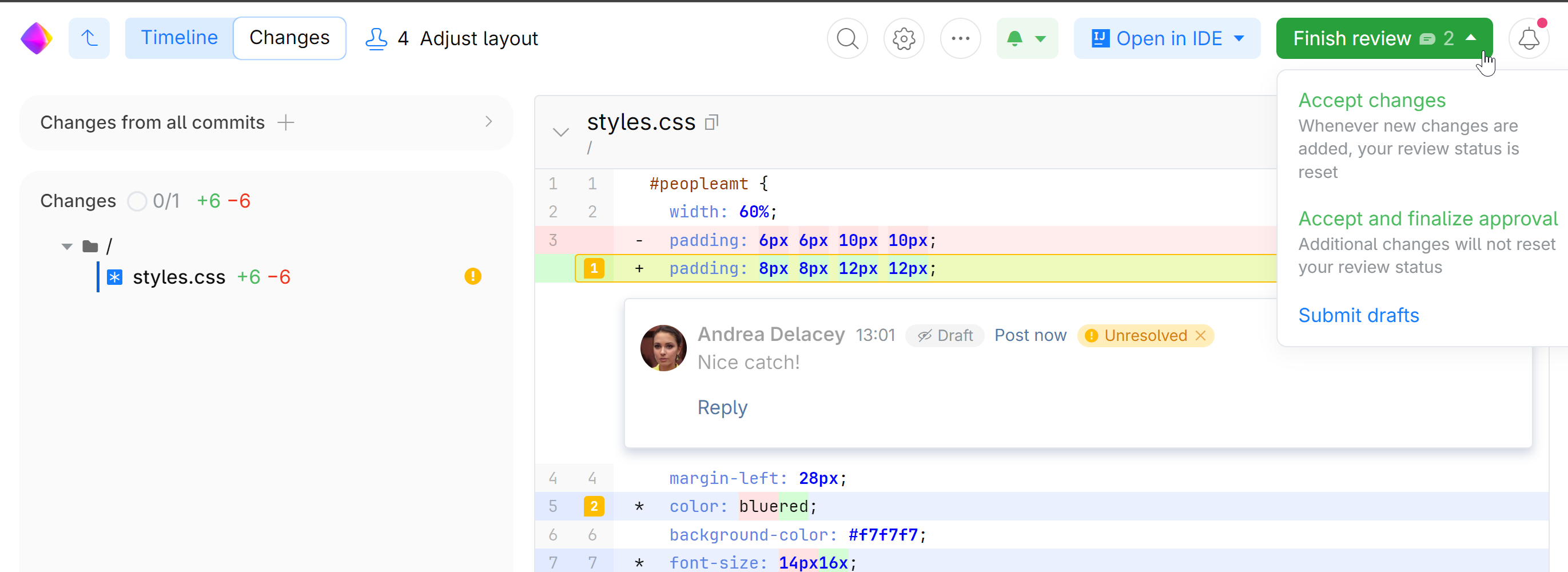Click Andrea Delacey's avatar thumbnail
Image resolution: width=1568 pixels, height=572 pixels.
click(663, 348)
